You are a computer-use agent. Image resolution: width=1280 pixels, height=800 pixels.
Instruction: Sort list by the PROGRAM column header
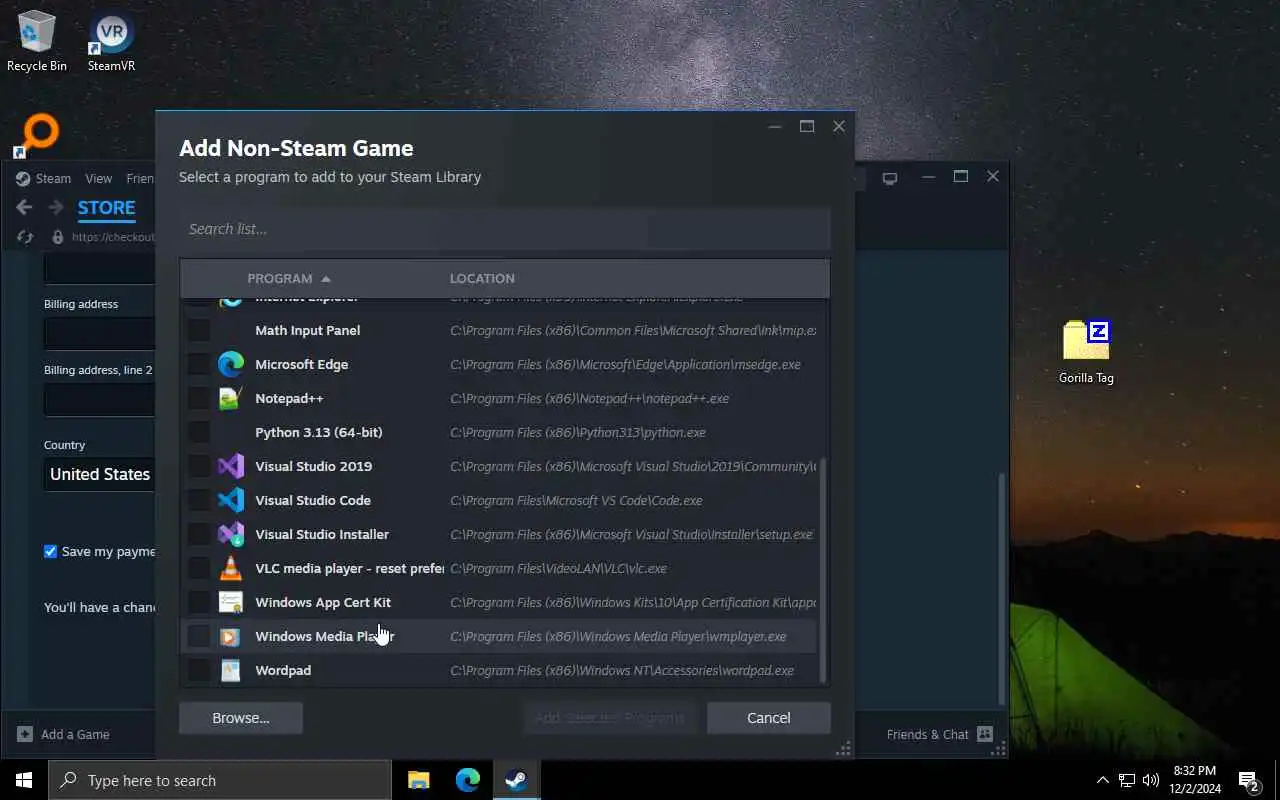[289, 278]
